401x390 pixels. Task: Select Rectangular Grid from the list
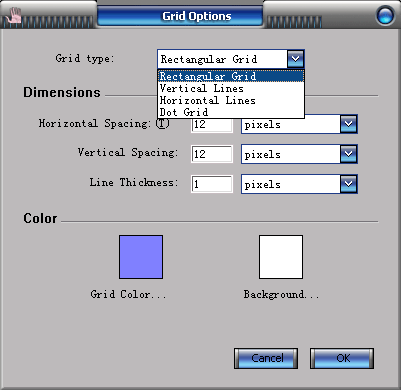(x=231, y=76)
